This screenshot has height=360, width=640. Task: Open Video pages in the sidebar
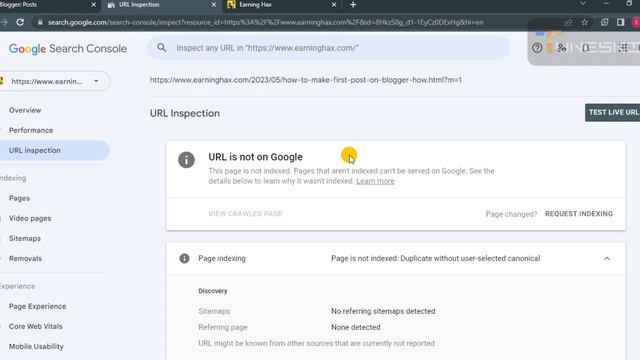[x=30, y=218]
